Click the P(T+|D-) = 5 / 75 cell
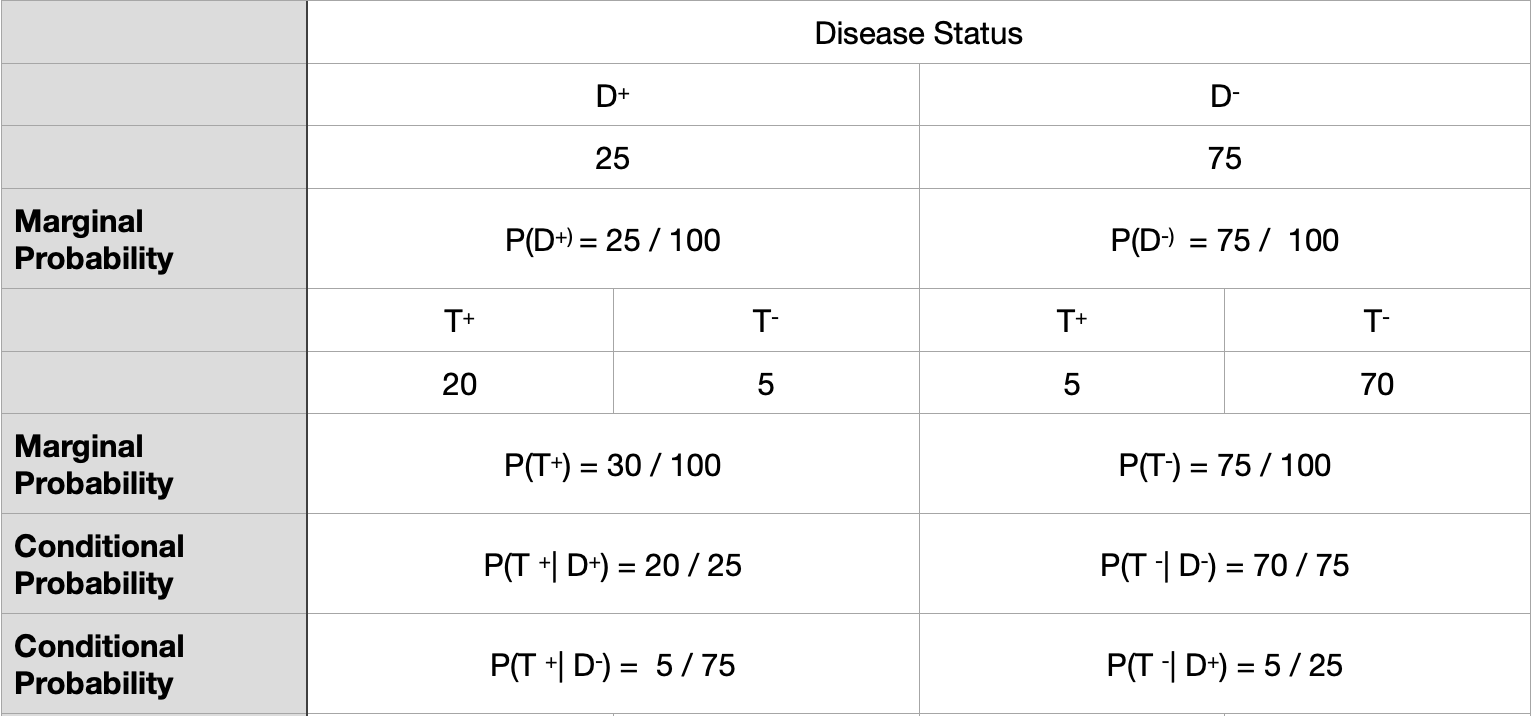This screenshot has width=1532, height=716. 612,665
